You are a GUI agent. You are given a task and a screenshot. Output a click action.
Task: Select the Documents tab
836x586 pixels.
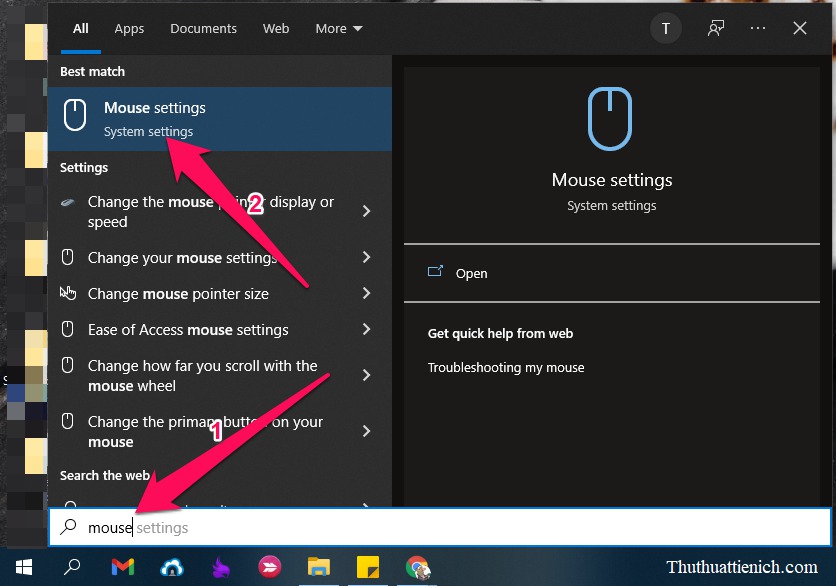[x=203, y=28]
